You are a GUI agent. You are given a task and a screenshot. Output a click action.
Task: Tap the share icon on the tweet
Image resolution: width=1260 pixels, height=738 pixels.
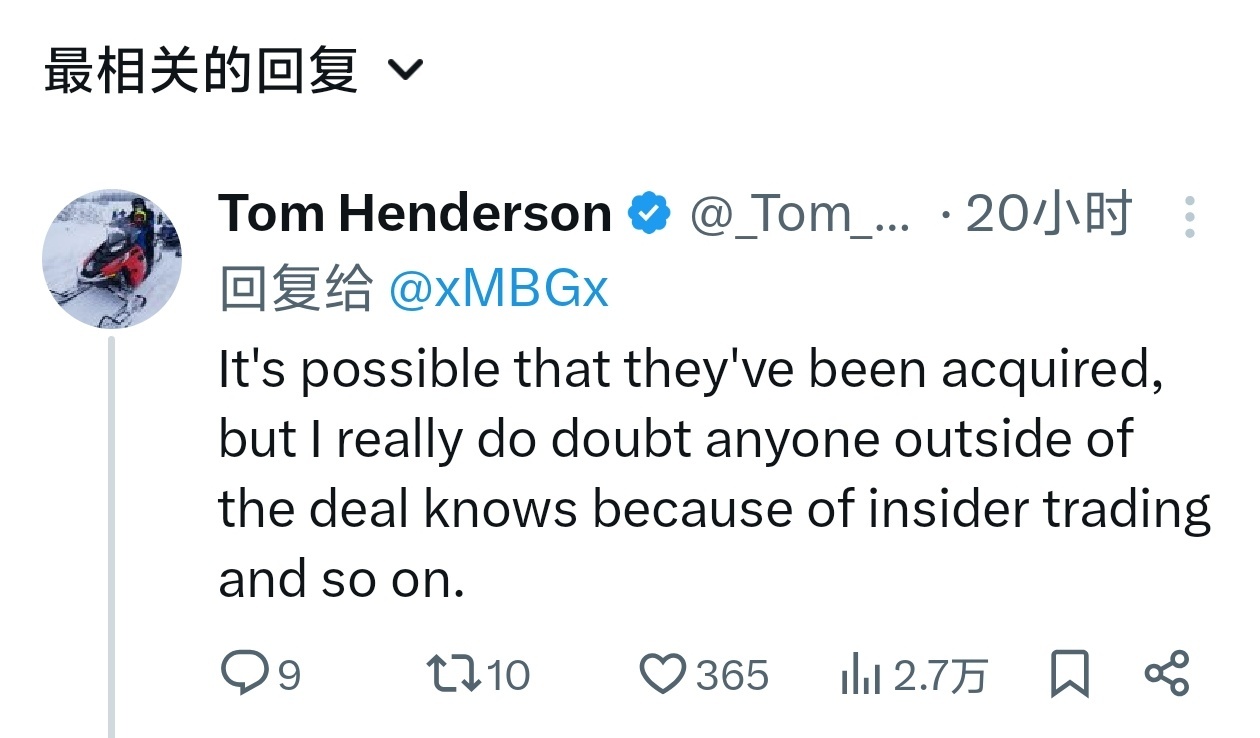[1166, 673]
